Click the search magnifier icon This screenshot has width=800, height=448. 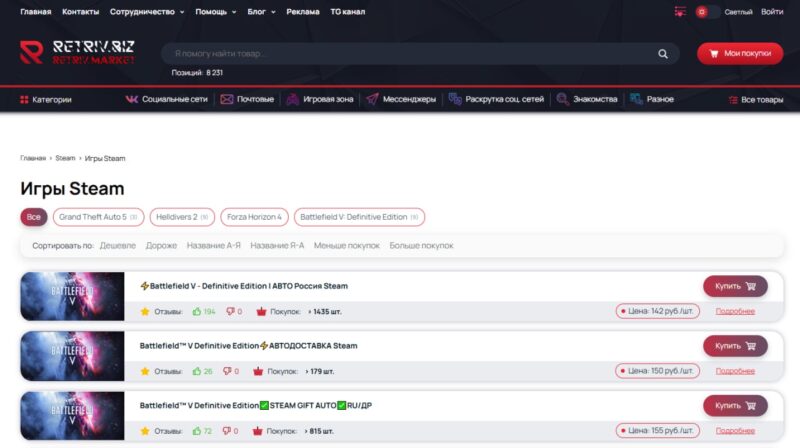point(663,54)
